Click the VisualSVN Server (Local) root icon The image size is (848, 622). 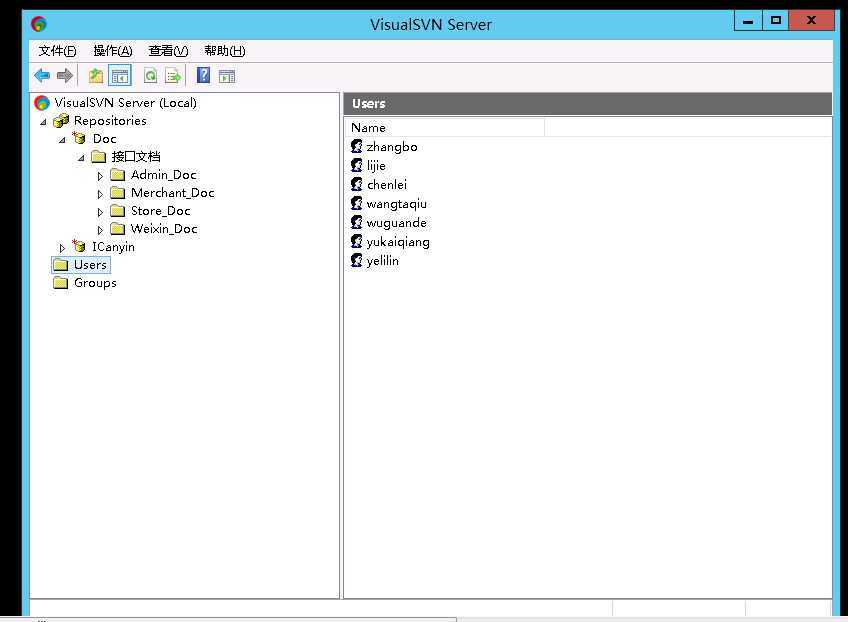pos(42,103)
